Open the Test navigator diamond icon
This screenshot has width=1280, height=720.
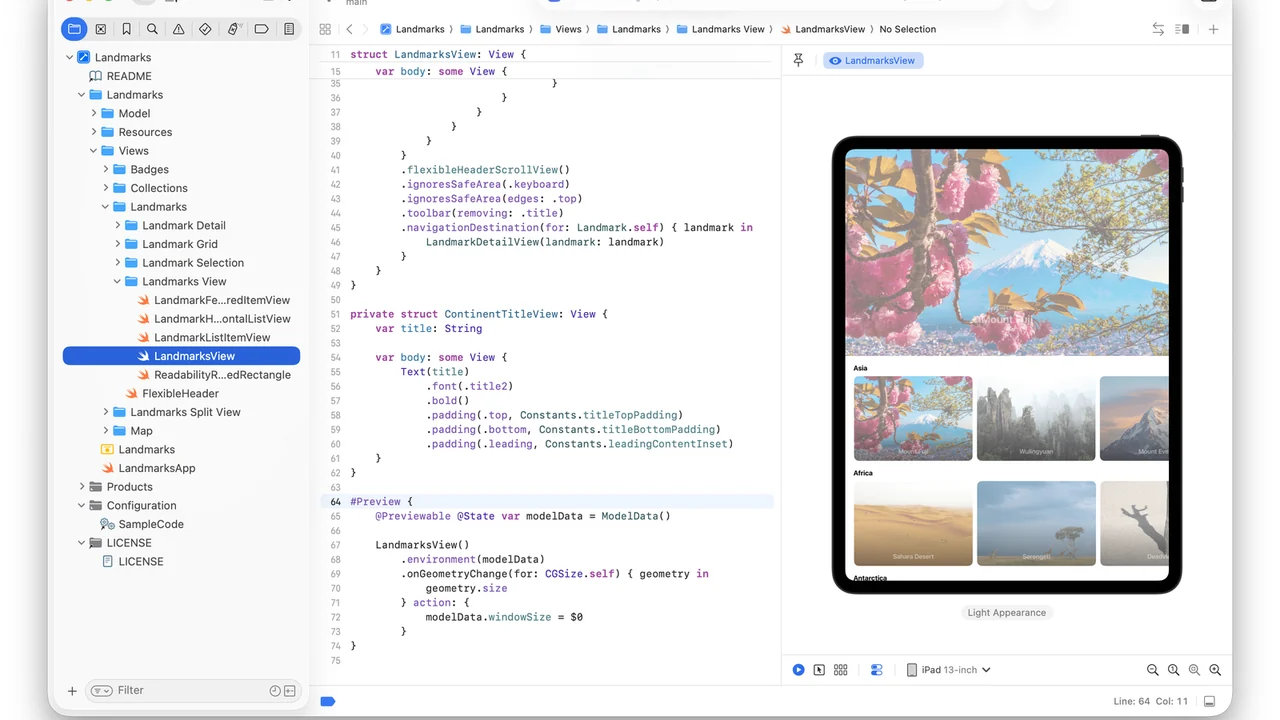(x=205, y=29)
